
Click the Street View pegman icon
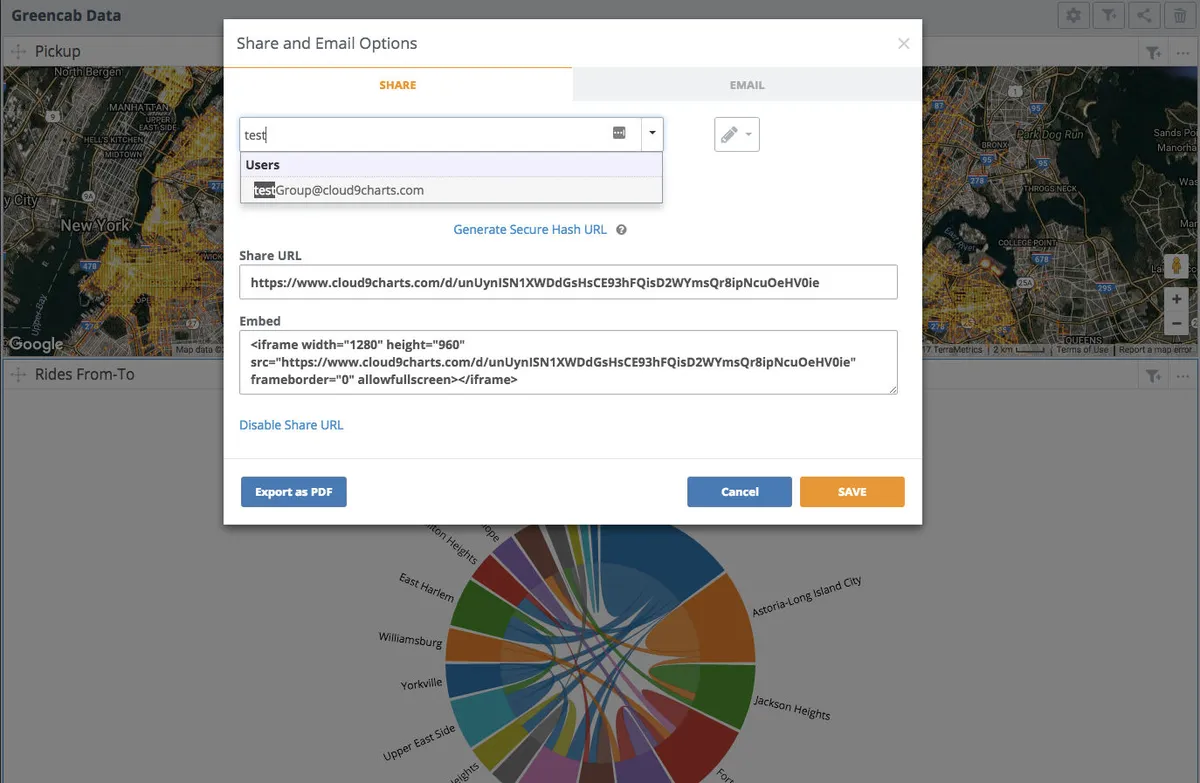coord(1176,267)
